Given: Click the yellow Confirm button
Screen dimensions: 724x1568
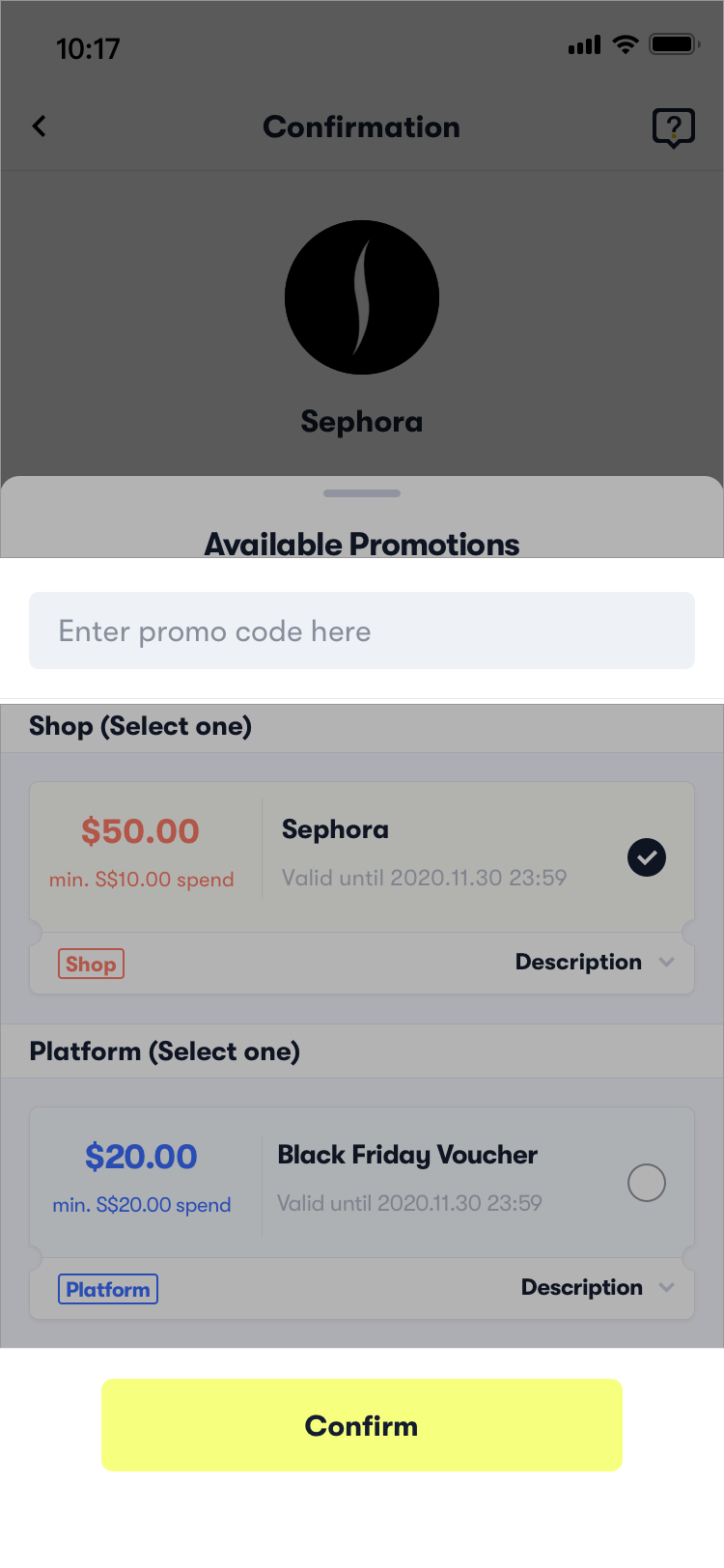Looking at the screenshot, I should click(362, 1425).
